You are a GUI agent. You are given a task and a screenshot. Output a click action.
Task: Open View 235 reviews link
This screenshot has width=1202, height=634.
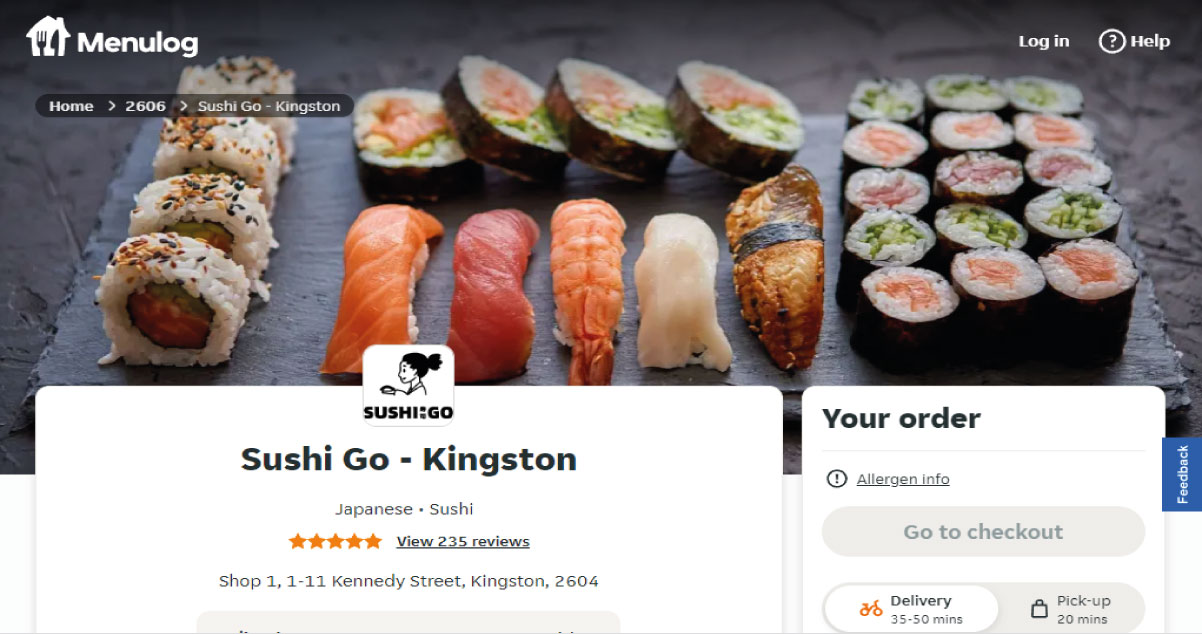pos(463,541)
